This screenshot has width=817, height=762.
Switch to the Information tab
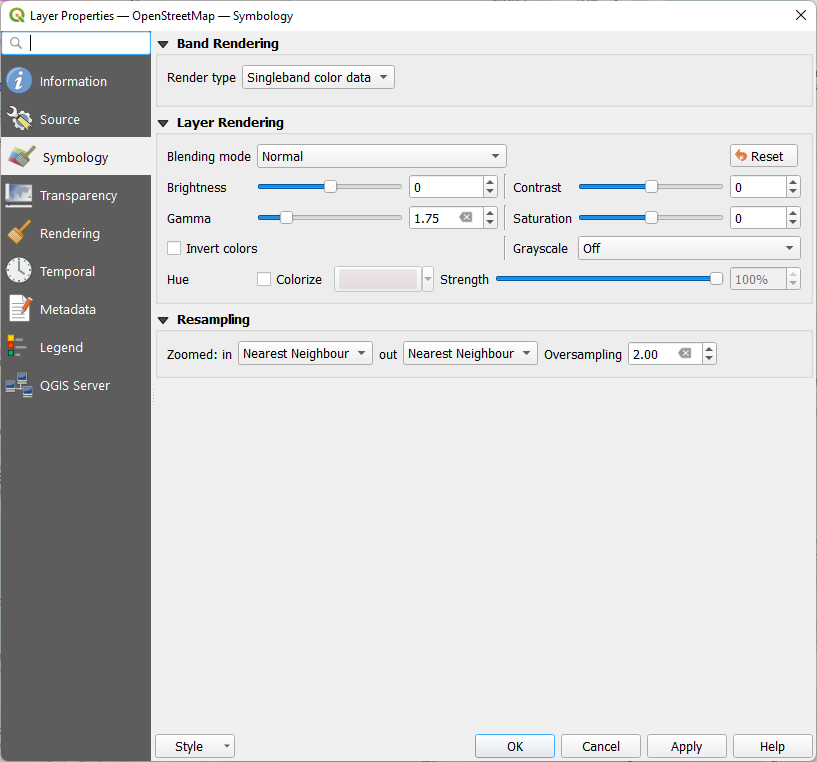coord(76,81)
